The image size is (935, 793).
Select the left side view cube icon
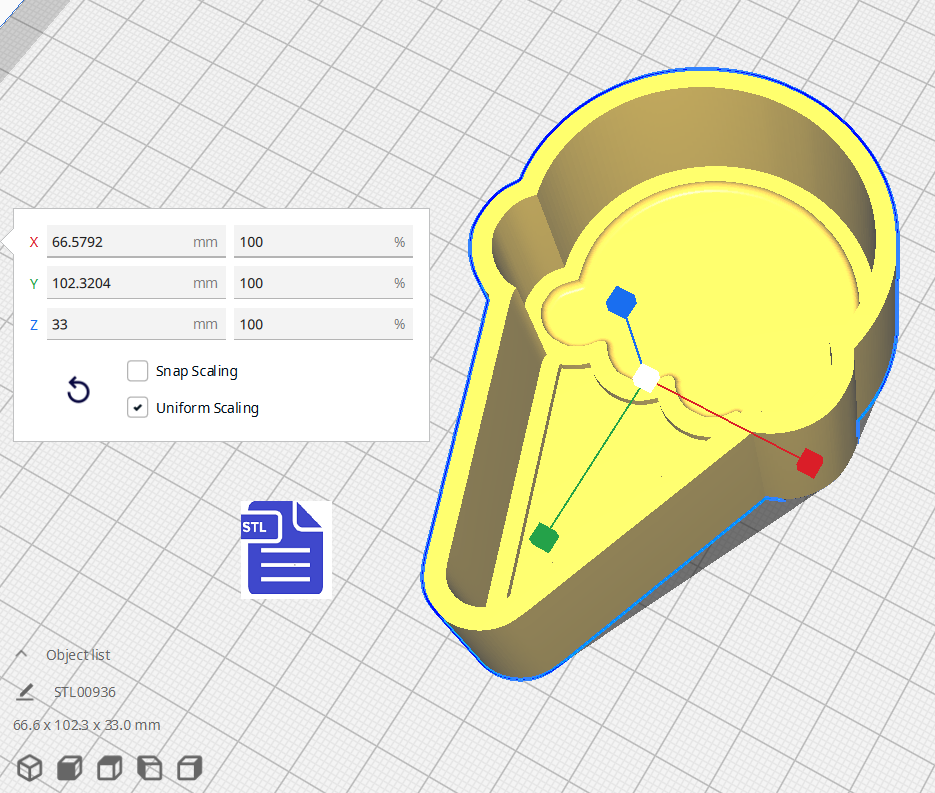pos(149,768)
